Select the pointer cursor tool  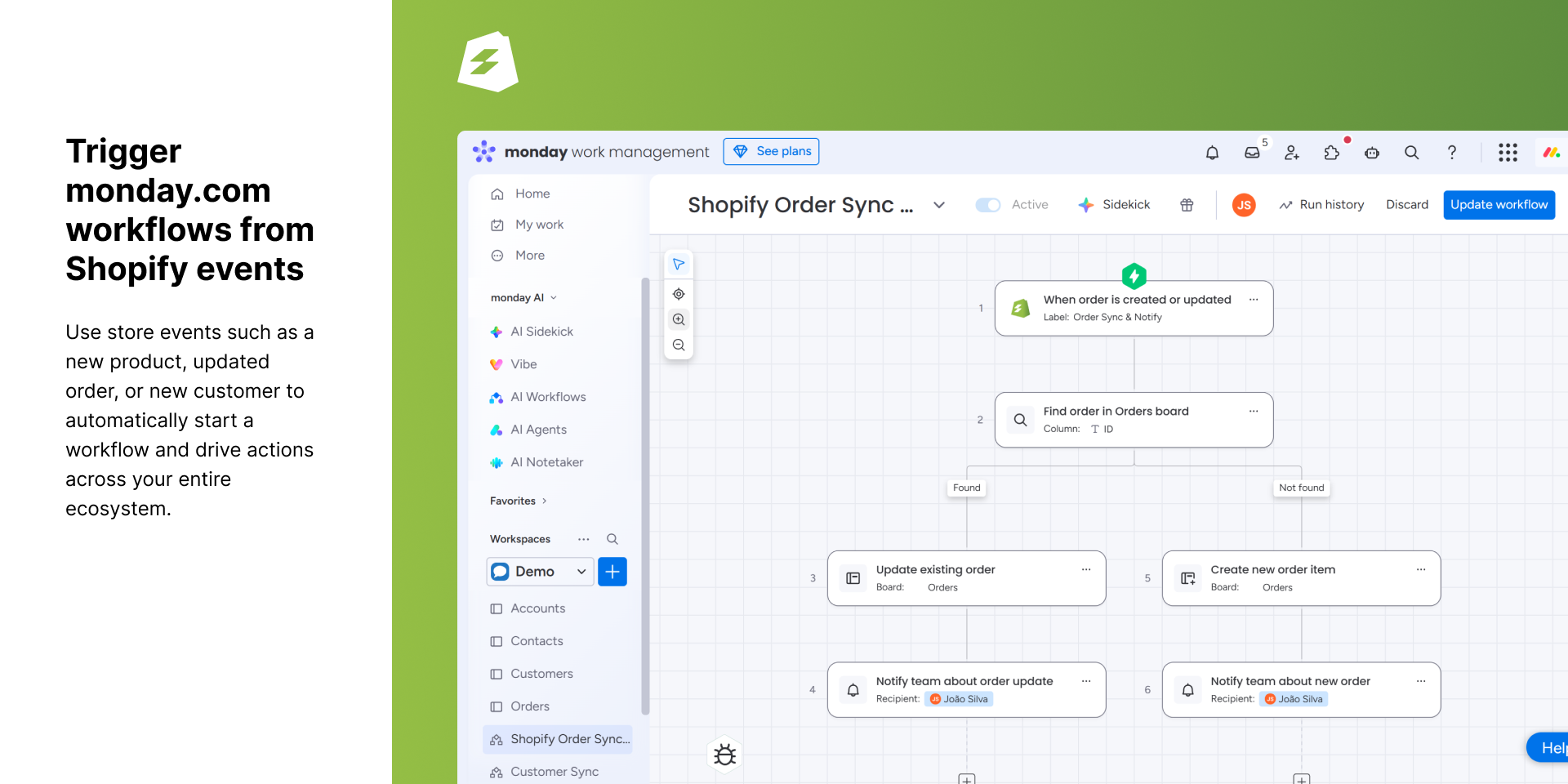click(x=679, y=265)
